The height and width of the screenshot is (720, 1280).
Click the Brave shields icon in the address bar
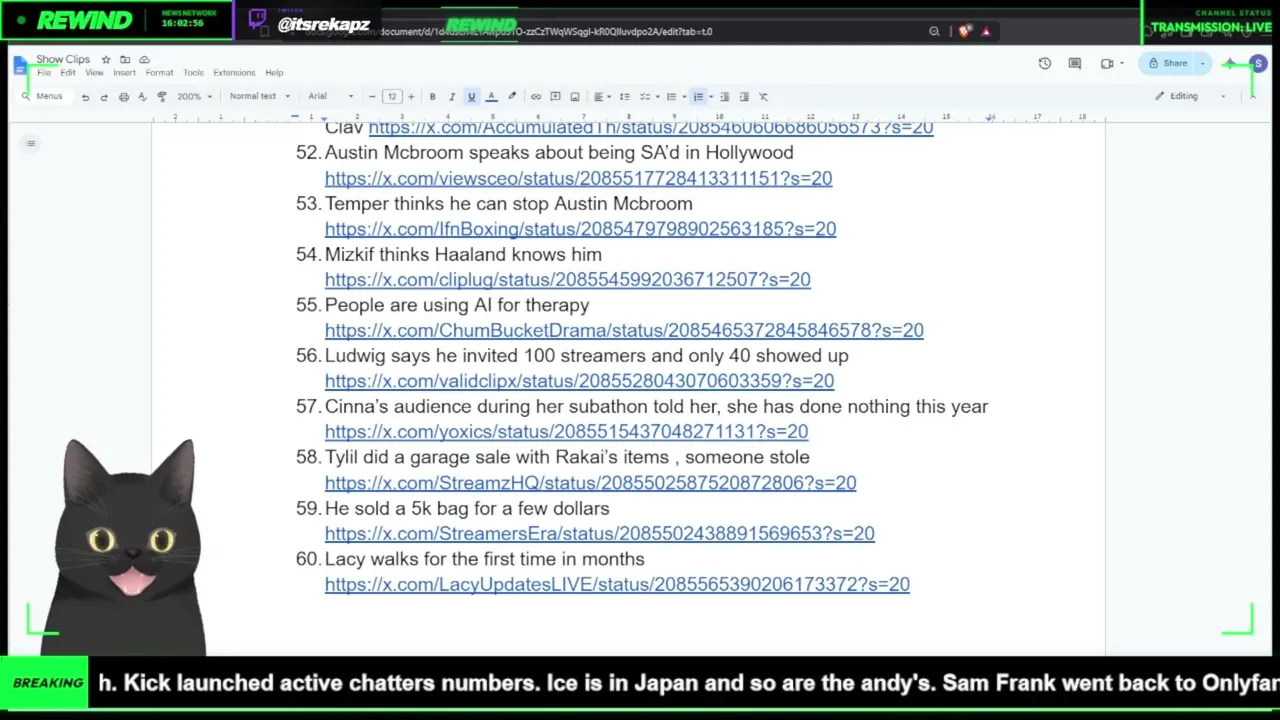pos(964,32)
